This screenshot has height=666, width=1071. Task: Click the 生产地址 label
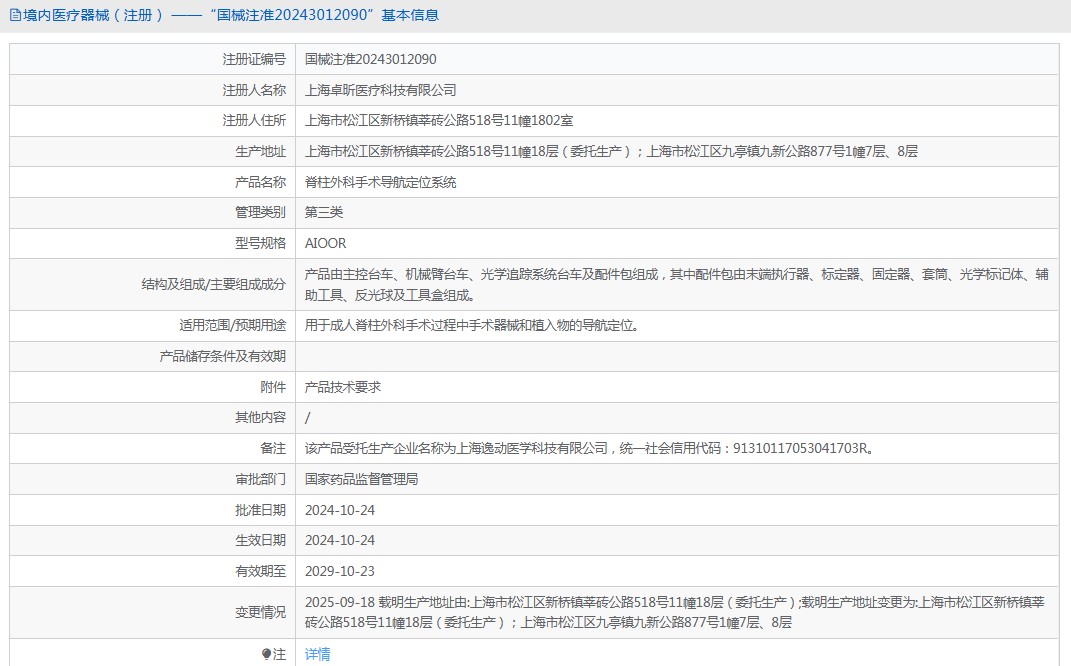point(260,151)
